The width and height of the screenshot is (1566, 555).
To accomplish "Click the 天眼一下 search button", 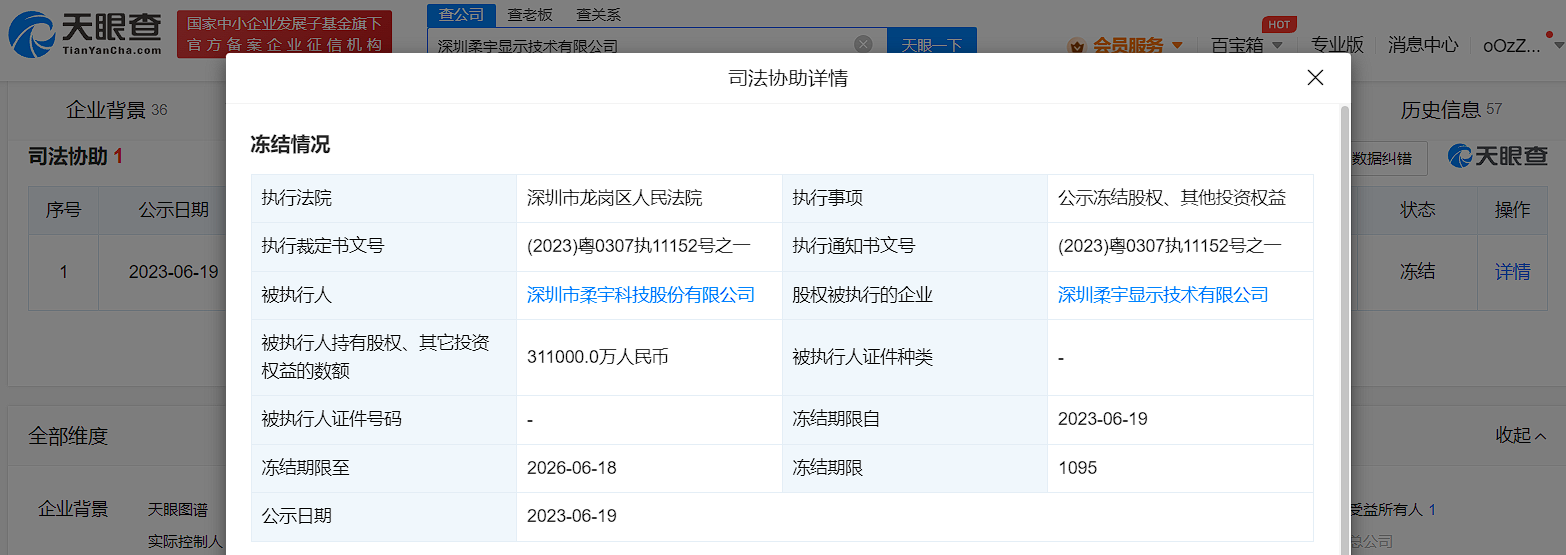I will pyautogui.click(x=931, y=44).
